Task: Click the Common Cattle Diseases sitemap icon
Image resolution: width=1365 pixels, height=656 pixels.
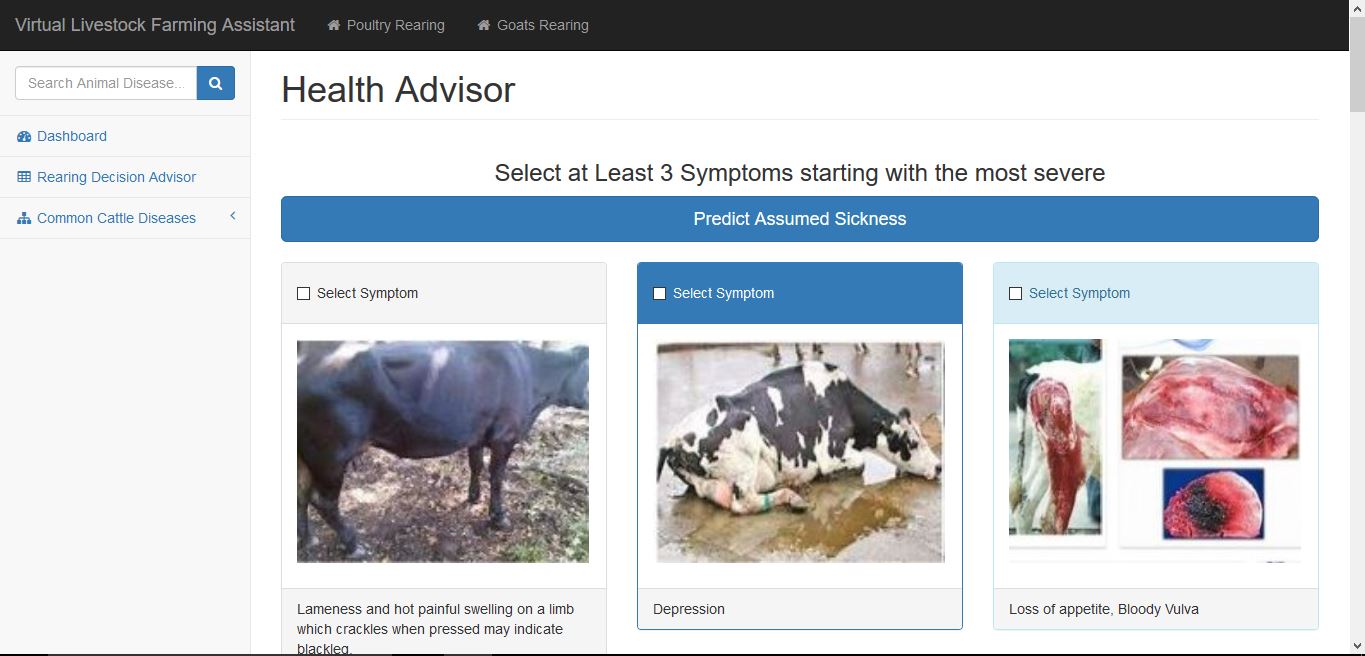Action: point(24,218)
